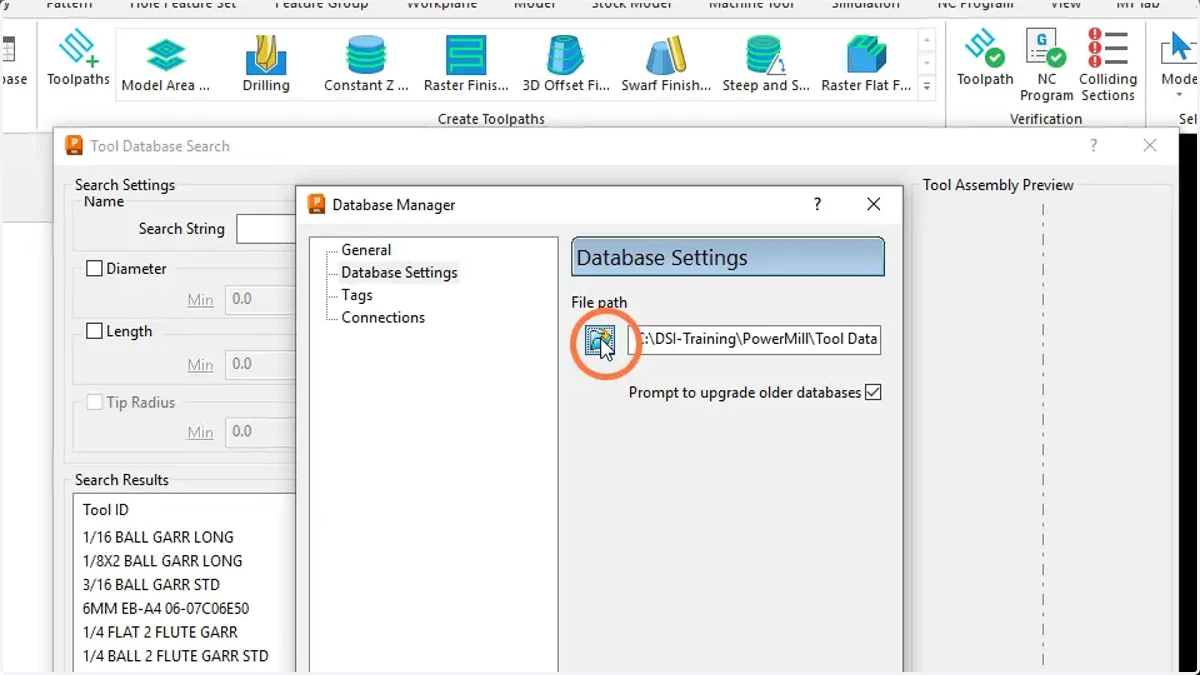
Task: Open Help in Tool Database Search dialog
Action: pos(1093,146)
